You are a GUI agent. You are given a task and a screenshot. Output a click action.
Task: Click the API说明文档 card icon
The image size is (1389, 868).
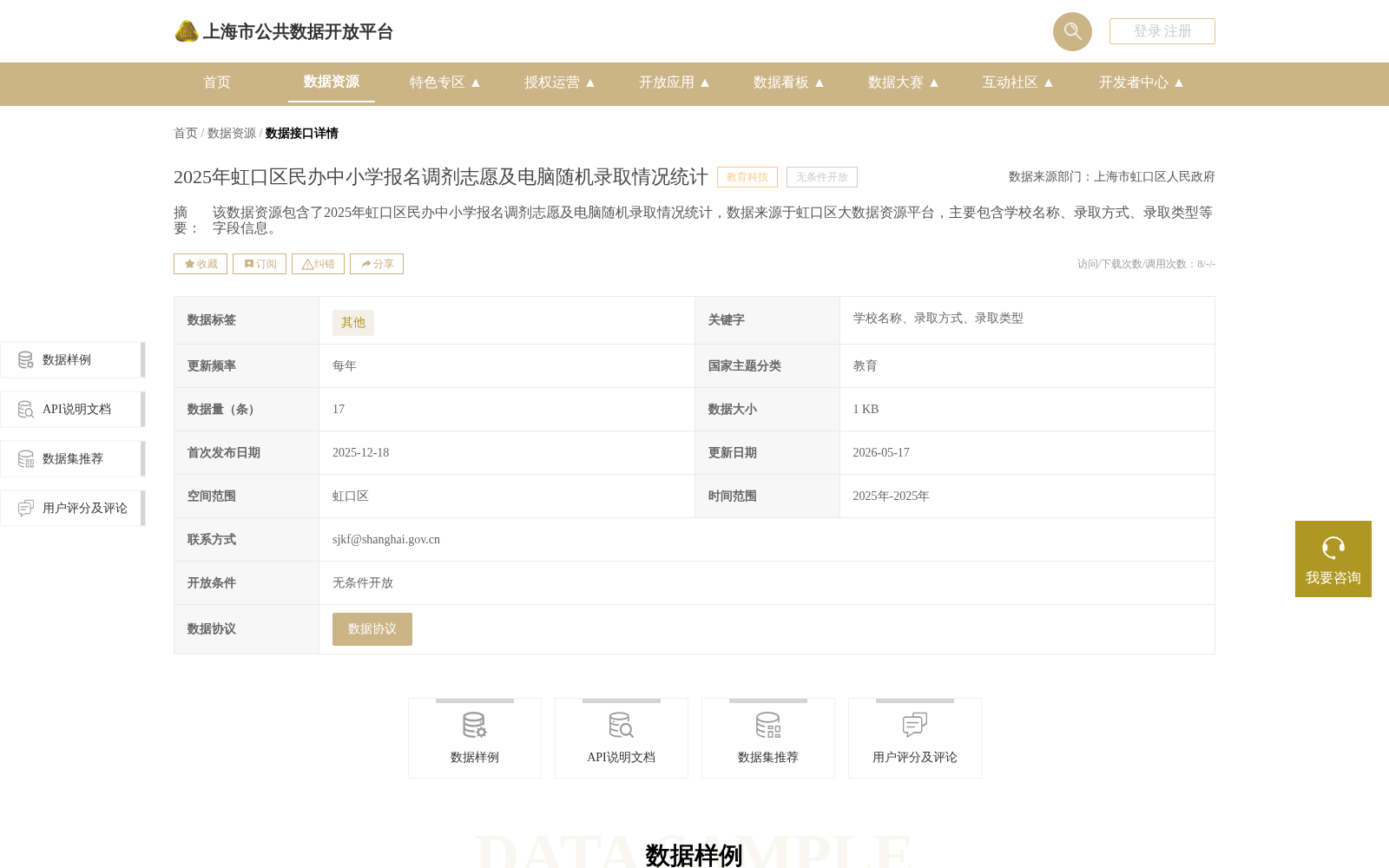click(x=622, y=725)
